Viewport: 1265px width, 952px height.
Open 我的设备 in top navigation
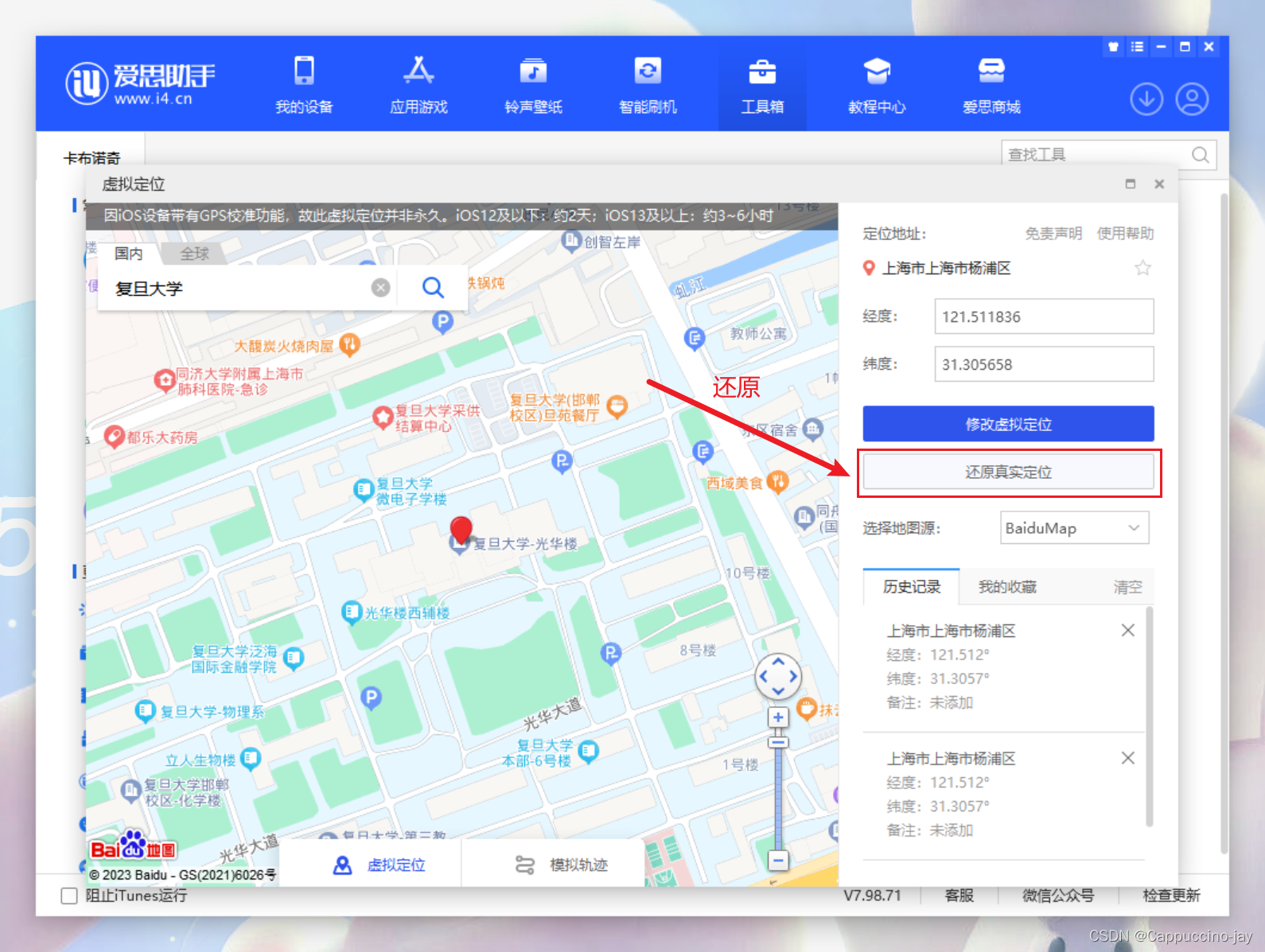tap(304, 84)
